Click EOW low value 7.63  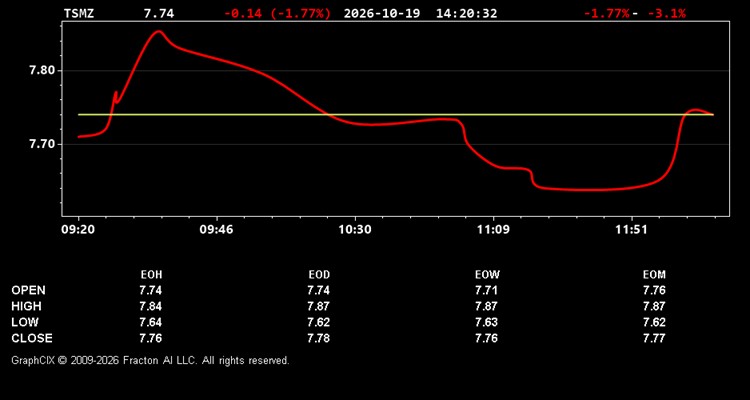pos(486,322)
